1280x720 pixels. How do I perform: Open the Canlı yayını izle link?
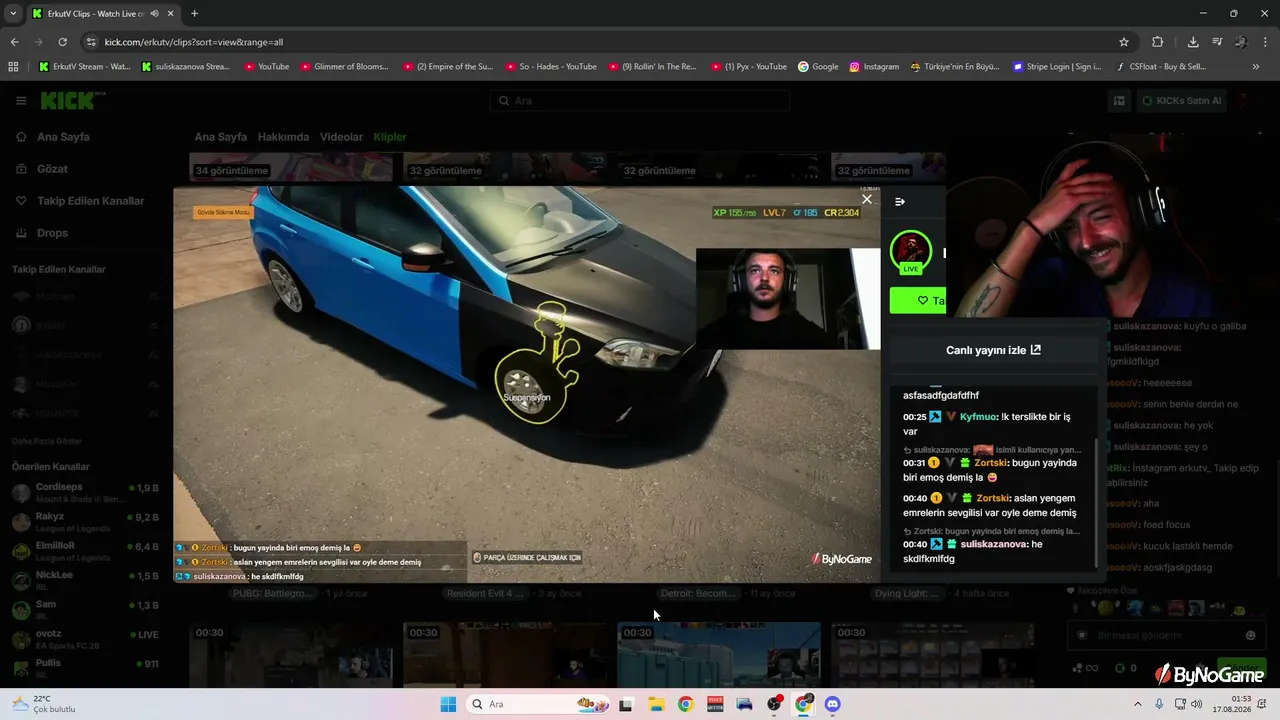click(x=993, y=350)
